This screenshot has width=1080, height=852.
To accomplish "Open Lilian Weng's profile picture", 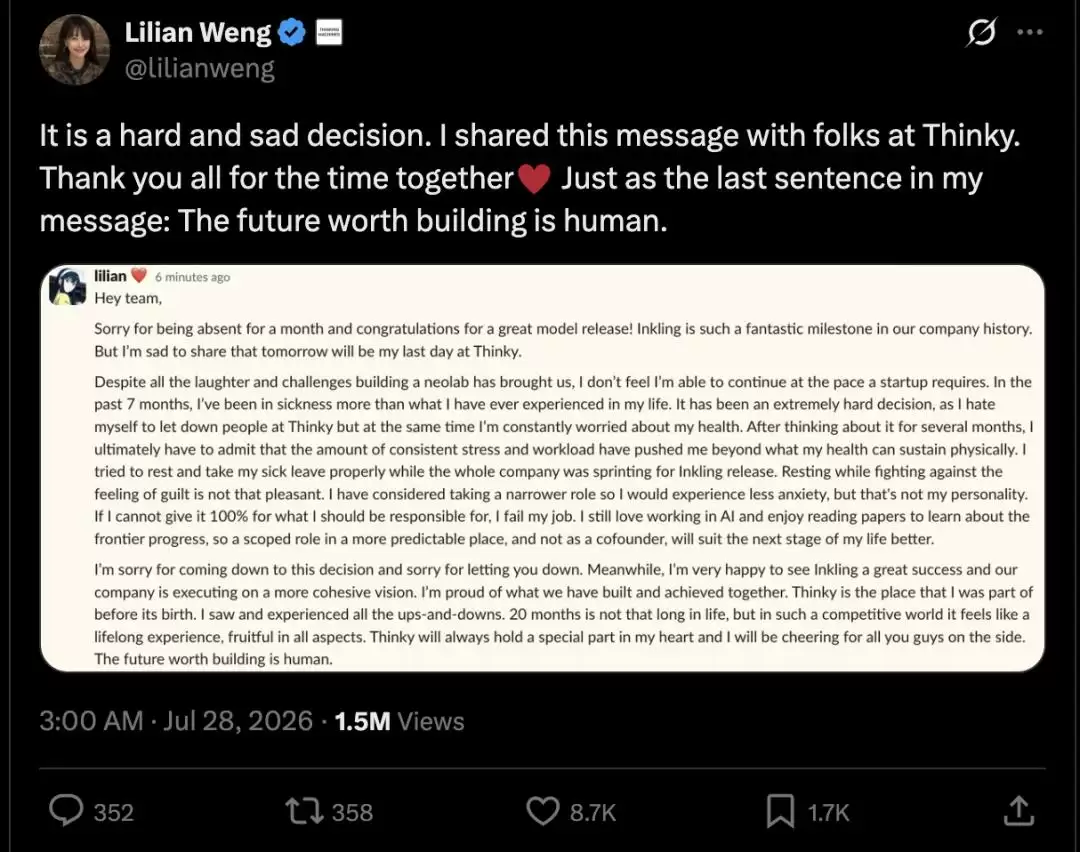I will point(74,50).
